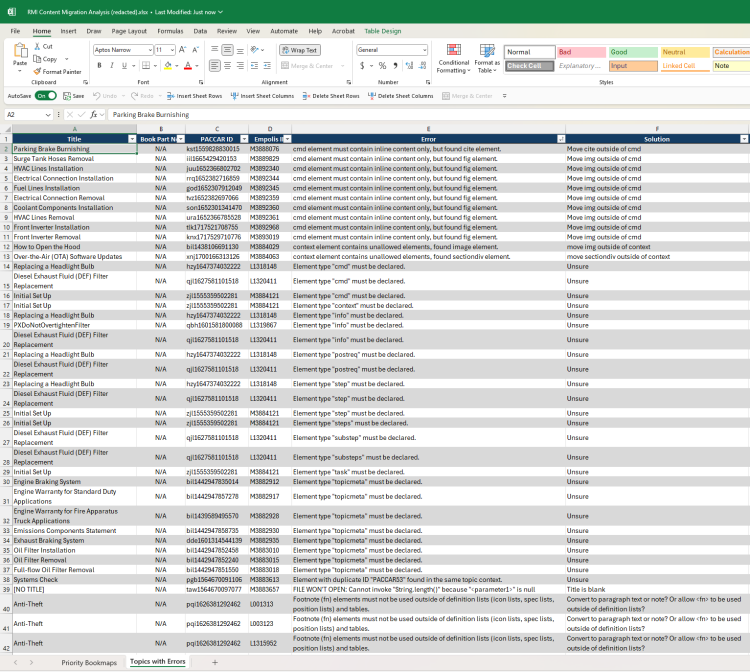Click the Increase Font Size icon
The image size is (750, 672).
coord(183,50)
